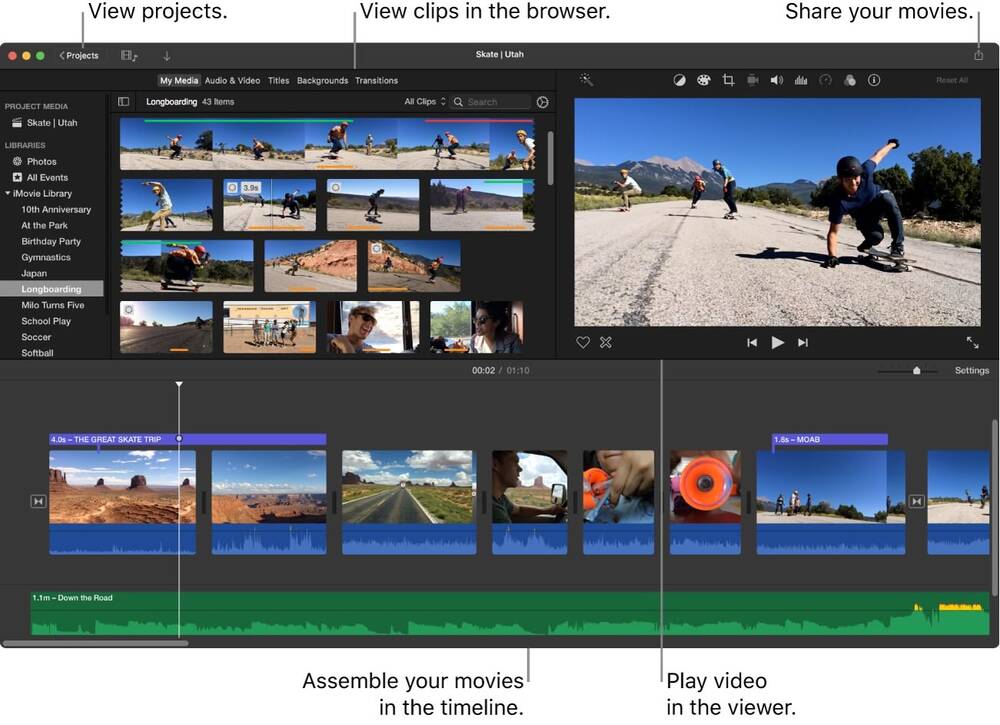
Task: Toggle the browser sidebar panel visibility
Action: coord(122,101)
